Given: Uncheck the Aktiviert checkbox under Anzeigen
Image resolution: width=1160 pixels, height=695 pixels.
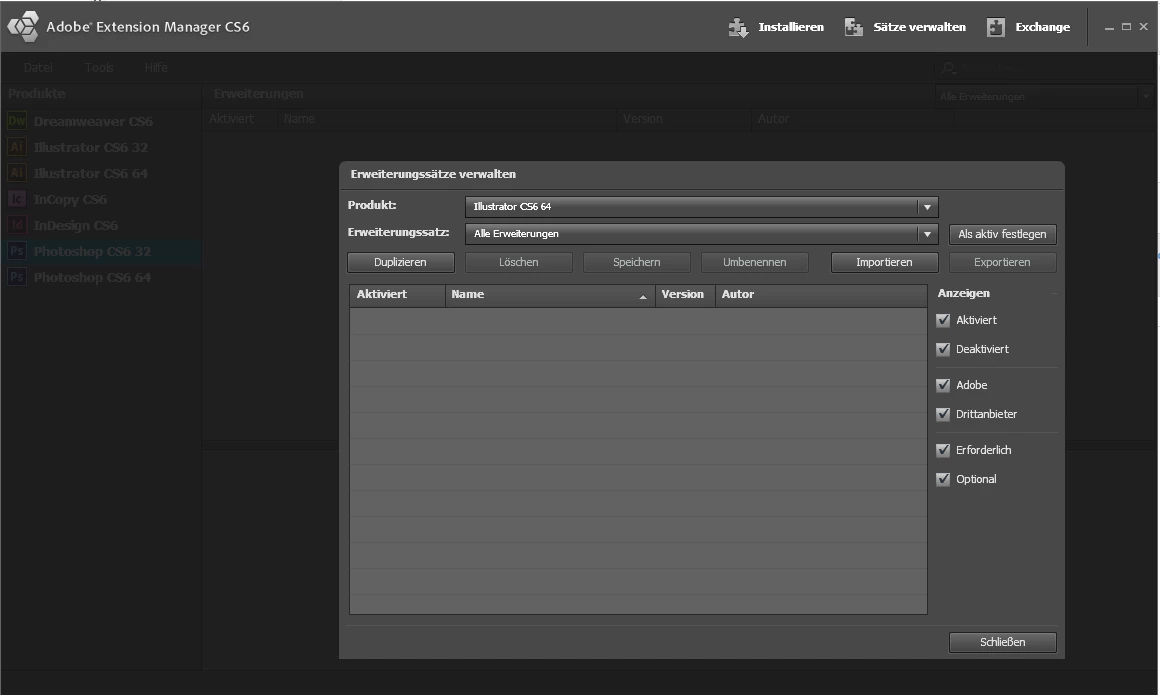Looking at the screenshot, I should tap(942, 320).
